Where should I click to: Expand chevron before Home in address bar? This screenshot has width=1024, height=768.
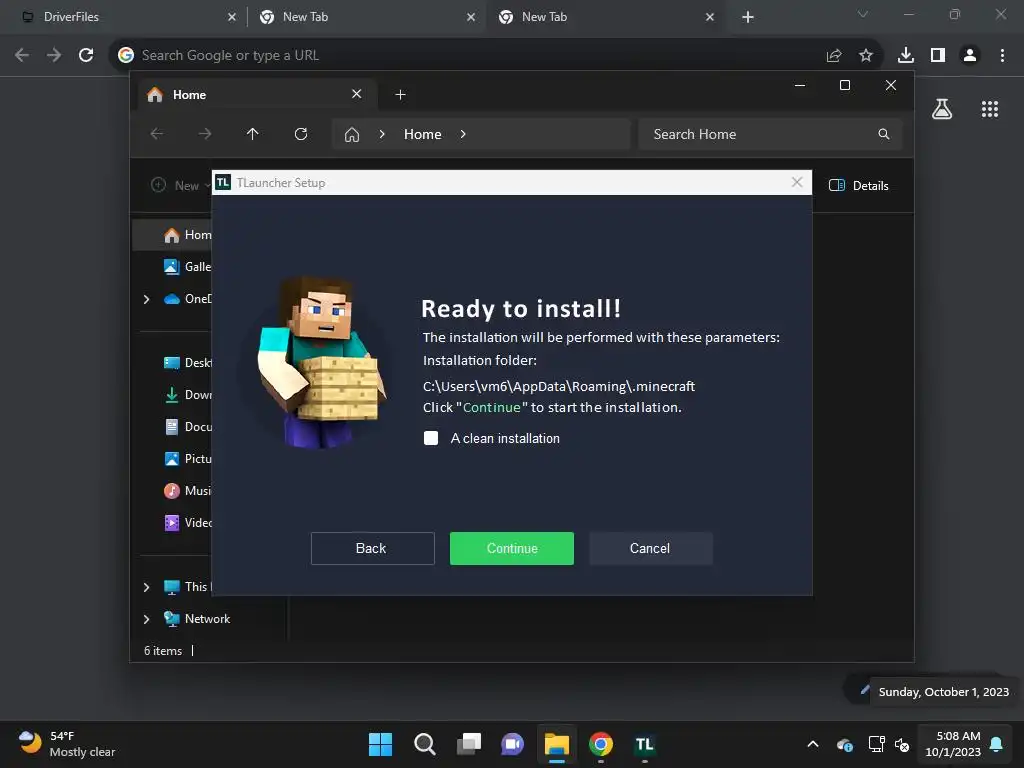(x=382, y=134)
